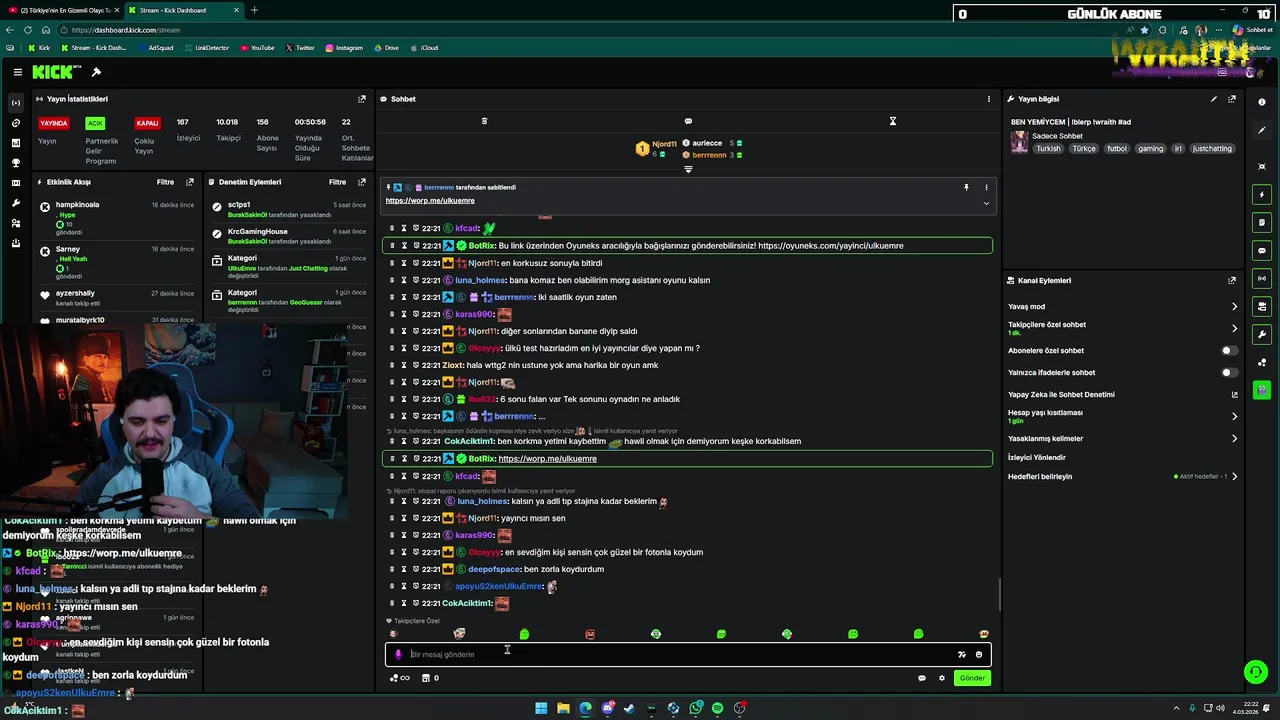Click the round green button at the bottom right
This screenshot has height=720, width=1280.
pyautogui.click(x=1255, y=672)
